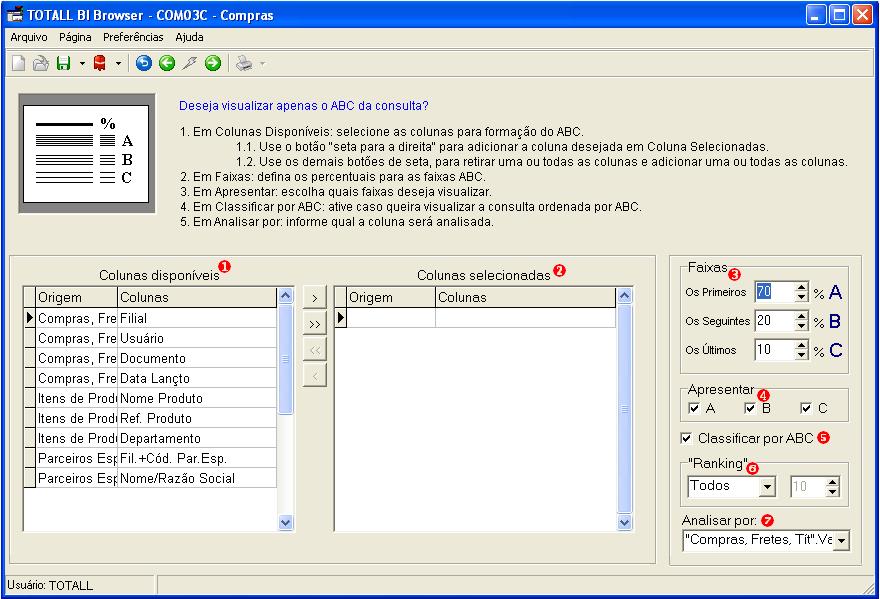Click the double left arrow remove-all button

(314, 350)
